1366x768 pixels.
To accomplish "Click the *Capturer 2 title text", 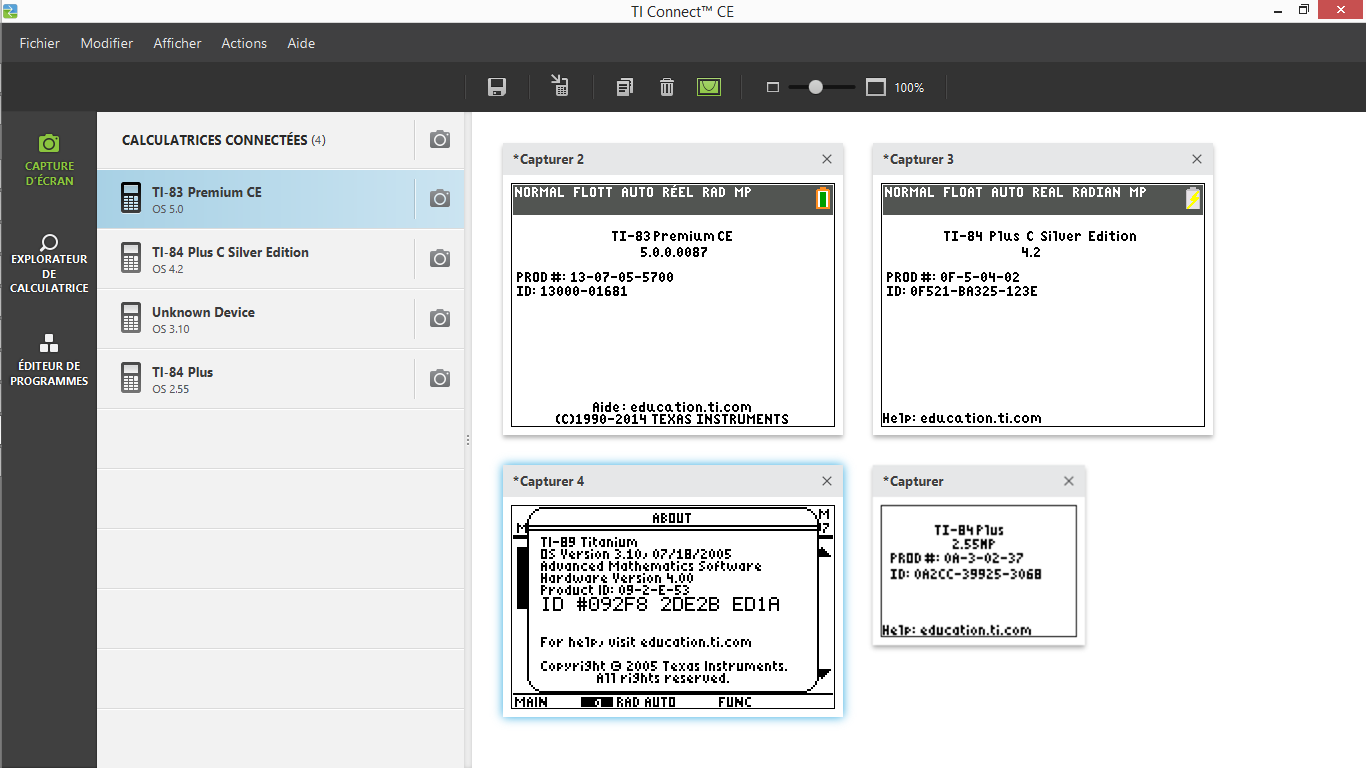I will (x=548, y=159).
